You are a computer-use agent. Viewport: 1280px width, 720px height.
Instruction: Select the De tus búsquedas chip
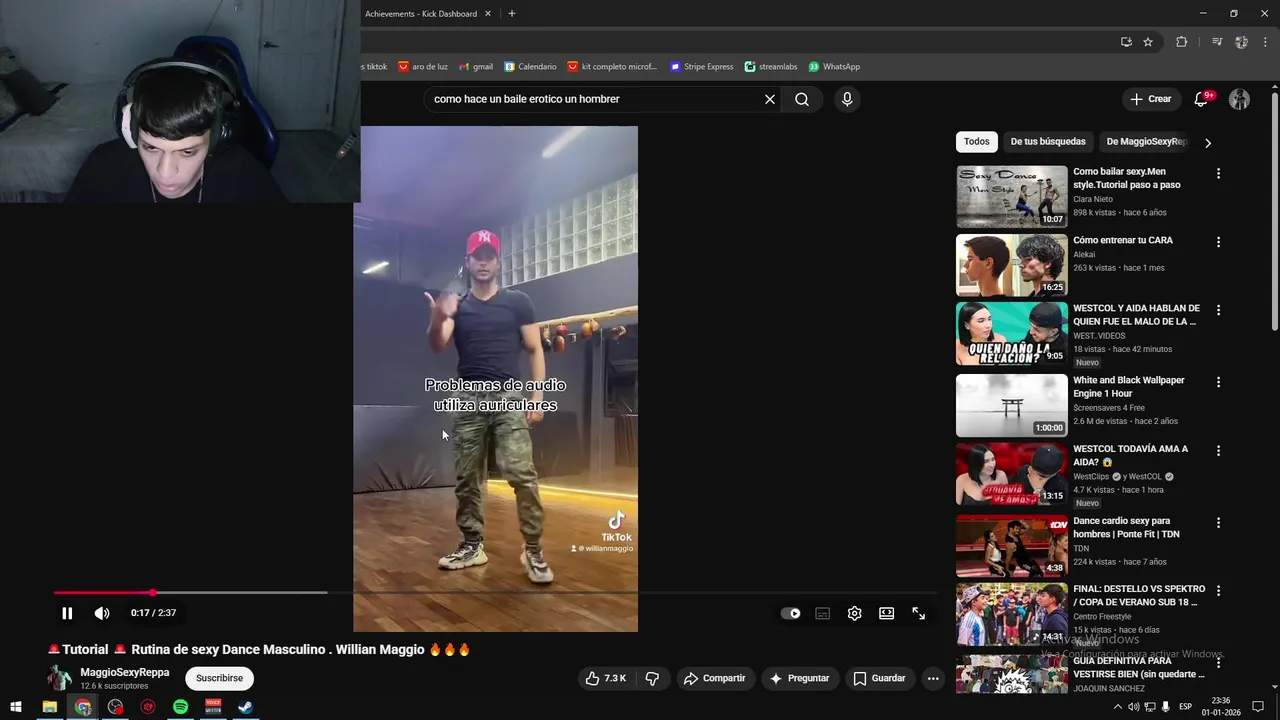[1048, 141]
